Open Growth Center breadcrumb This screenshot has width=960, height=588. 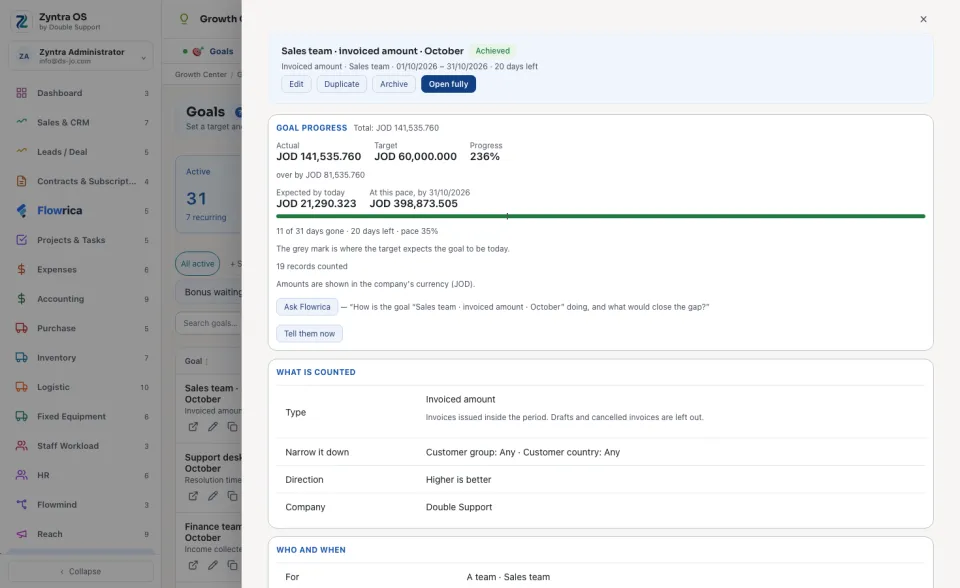[201, 75]
